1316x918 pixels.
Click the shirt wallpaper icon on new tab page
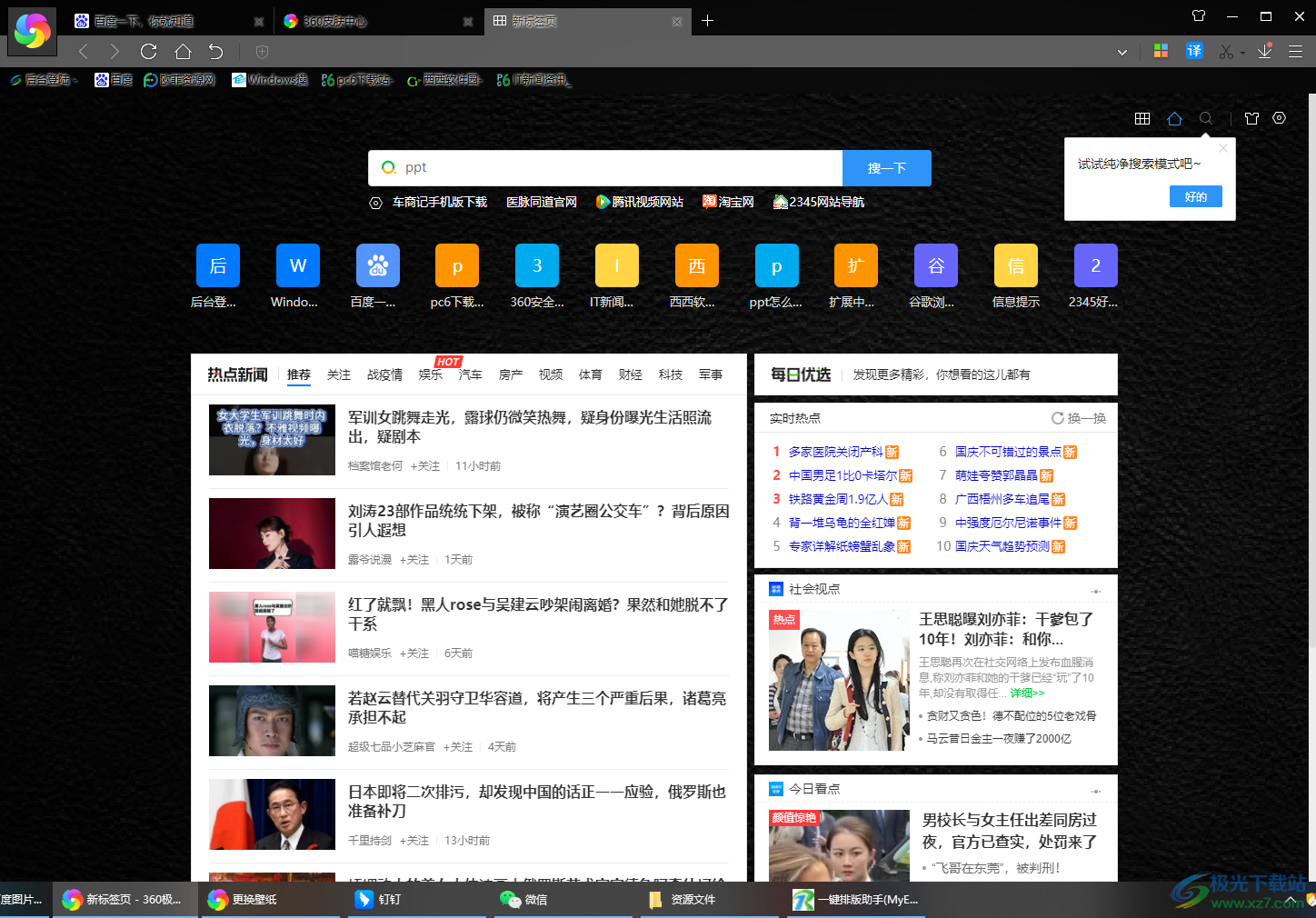click(x=1251, y=118)
